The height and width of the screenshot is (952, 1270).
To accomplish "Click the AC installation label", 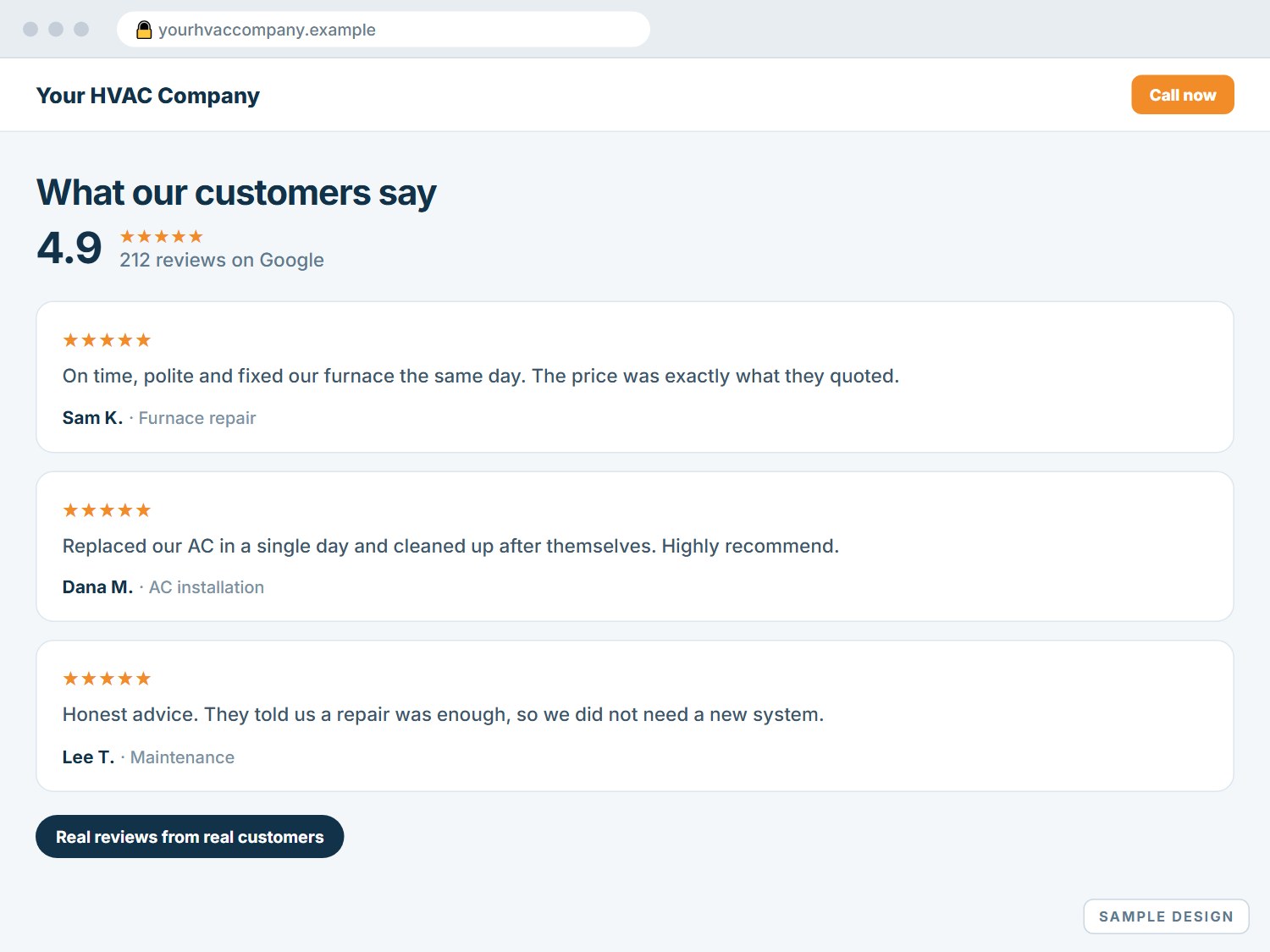I will (207, 587).
